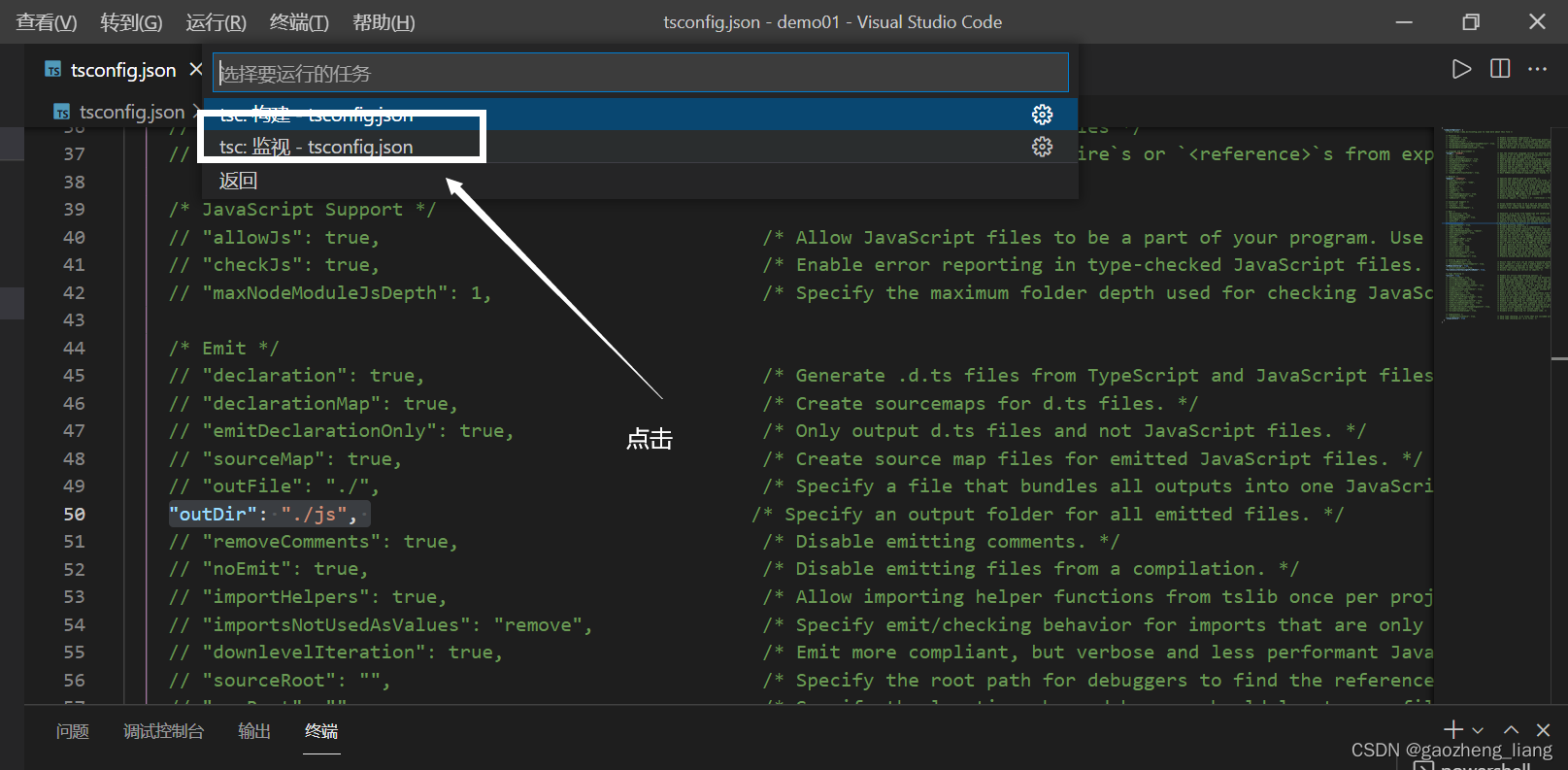1568x770 pixels.
Task: Click line number 44 in gutter
Action: (75, 348)
